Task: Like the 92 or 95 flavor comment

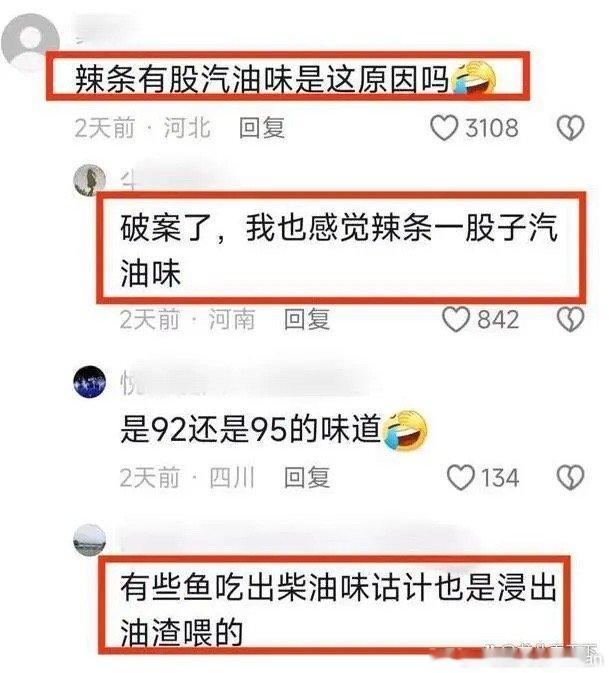Action: click(461, 477)
